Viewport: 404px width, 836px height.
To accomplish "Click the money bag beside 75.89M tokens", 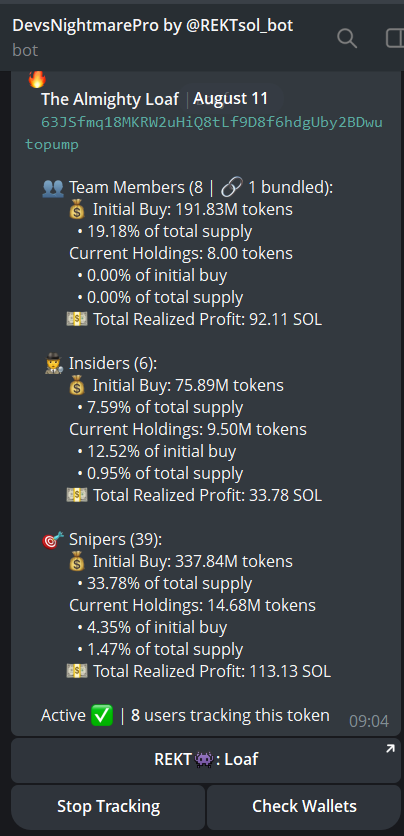I will tap(77, 385).
